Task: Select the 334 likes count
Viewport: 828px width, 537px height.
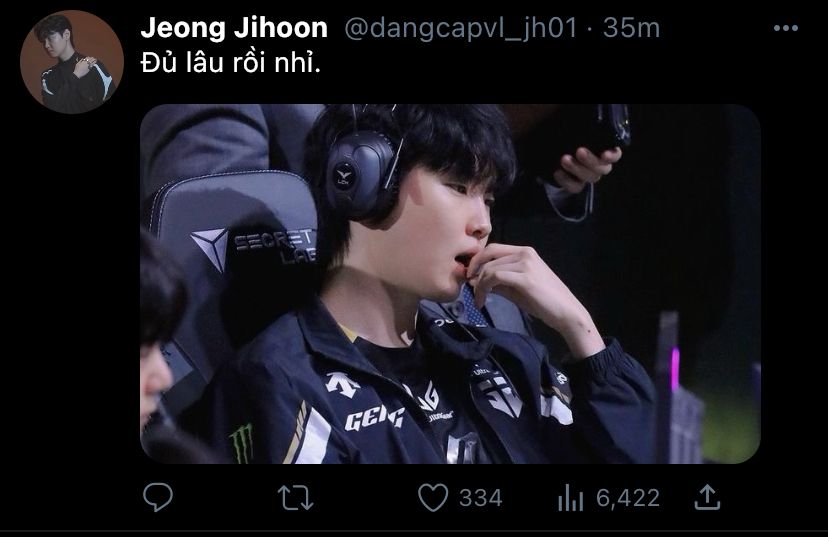Action: 481,498
